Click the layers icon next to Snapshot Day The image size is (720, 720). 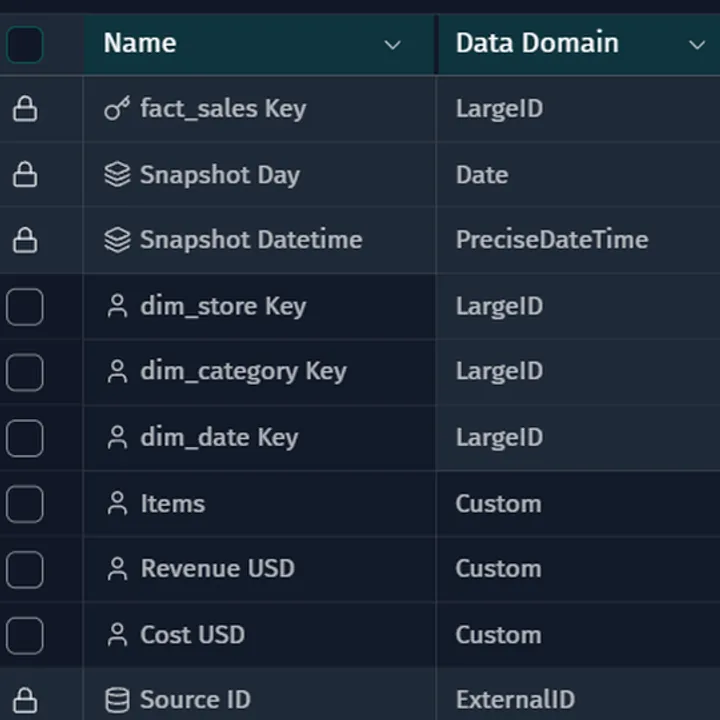[117, 174]
